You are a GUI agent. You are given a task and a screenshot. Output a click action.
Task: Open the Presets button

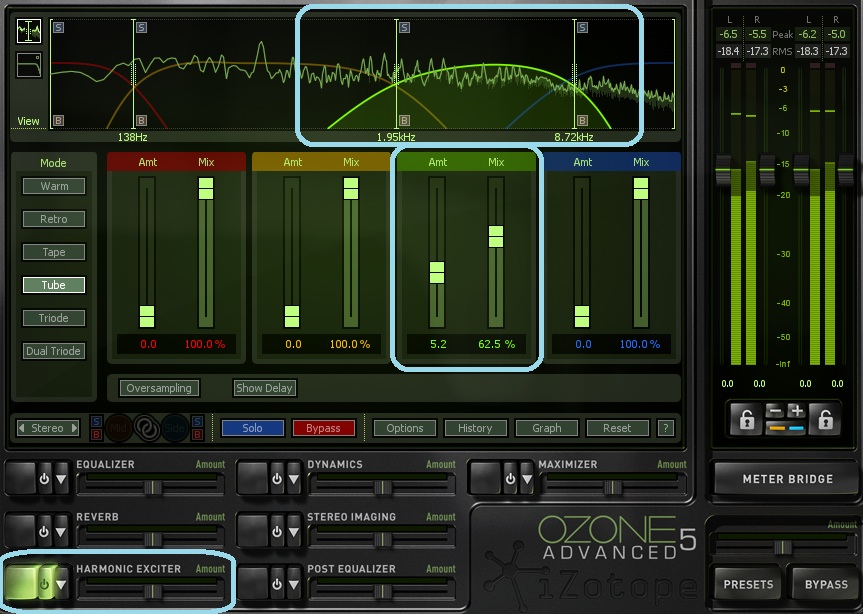(747, 584)
